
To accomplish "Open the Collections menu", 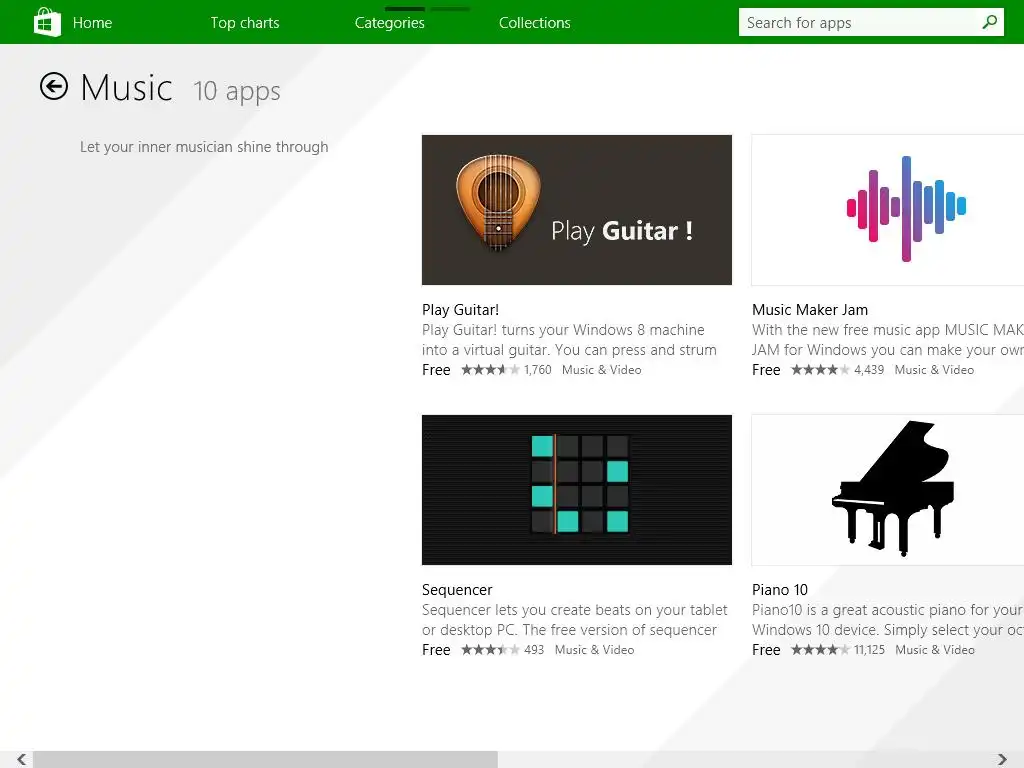I will pyautogui.click(x=534, y=23).
